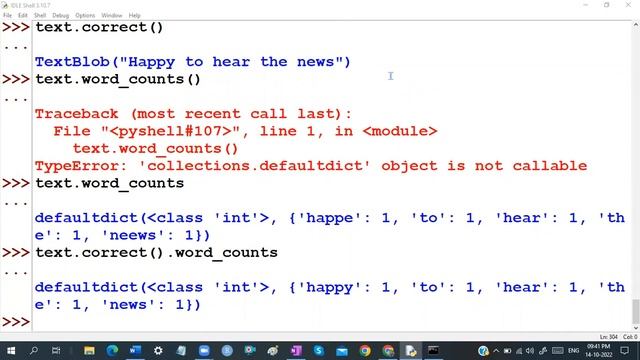Click the first text.correct() command line
This screenshot has width=640, height=360.
[x=99, y=27]
